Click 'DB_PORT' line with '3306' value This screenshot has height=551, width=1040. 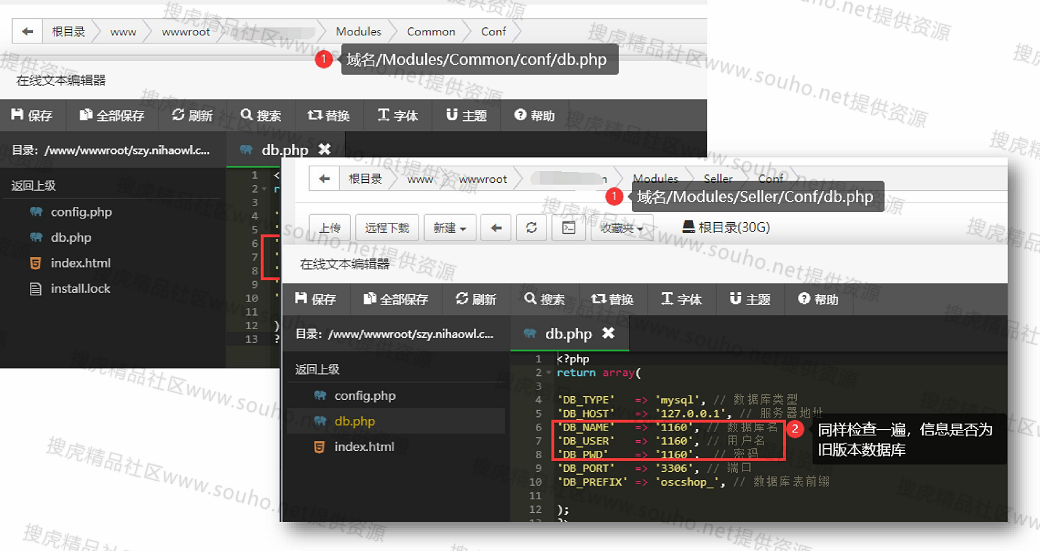pyautogui.click(x=654, y=468)
